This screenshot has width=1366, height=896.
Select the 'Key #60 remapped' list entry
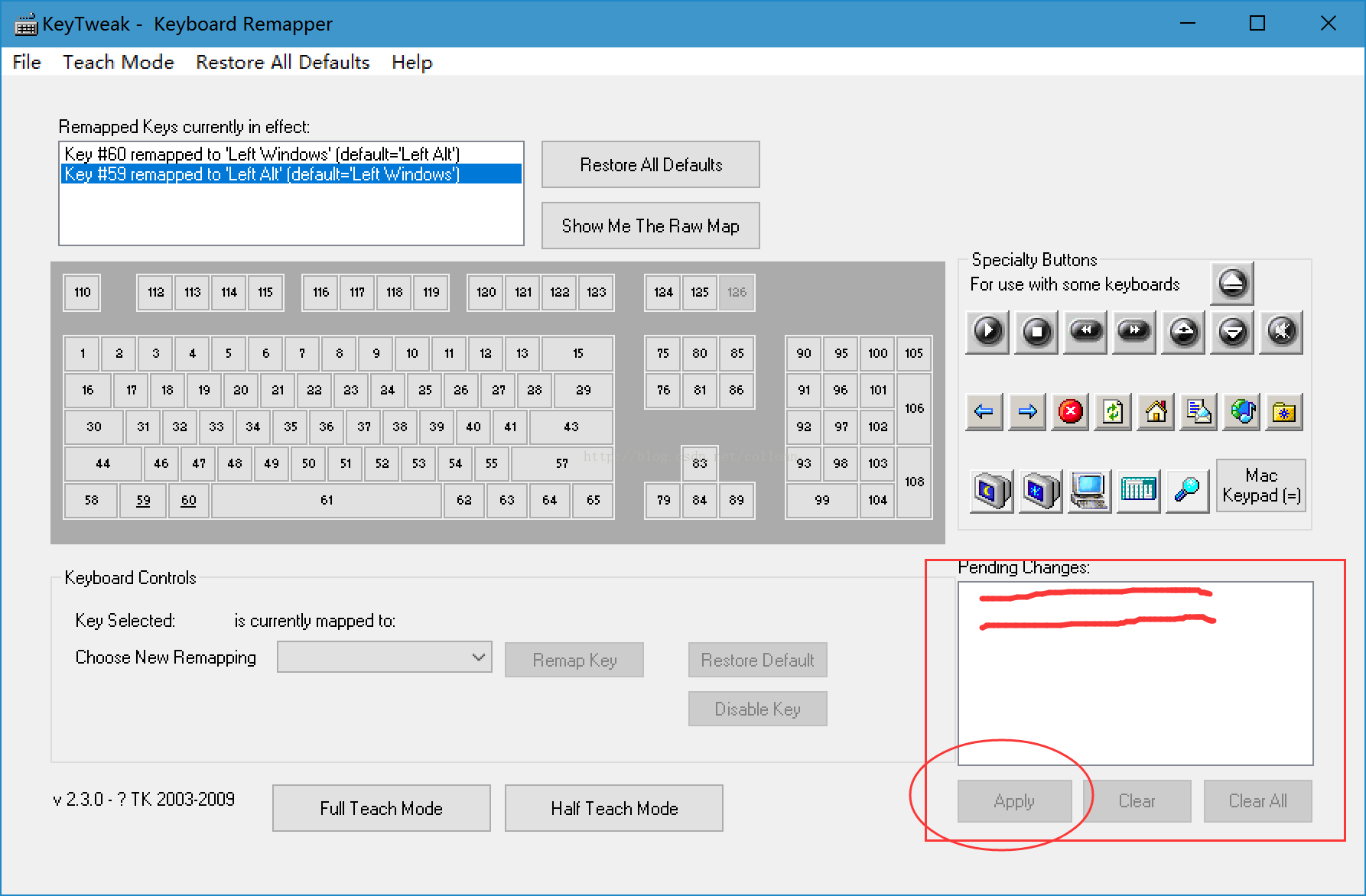[291, 154]
